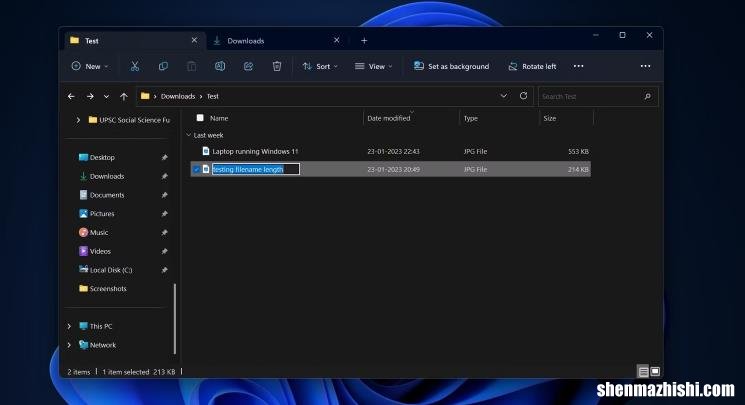Image resolution: width=745 pixels, height=405 pixels.
Task: Open Videos in sidebar
Action: (x=95, y=251)
